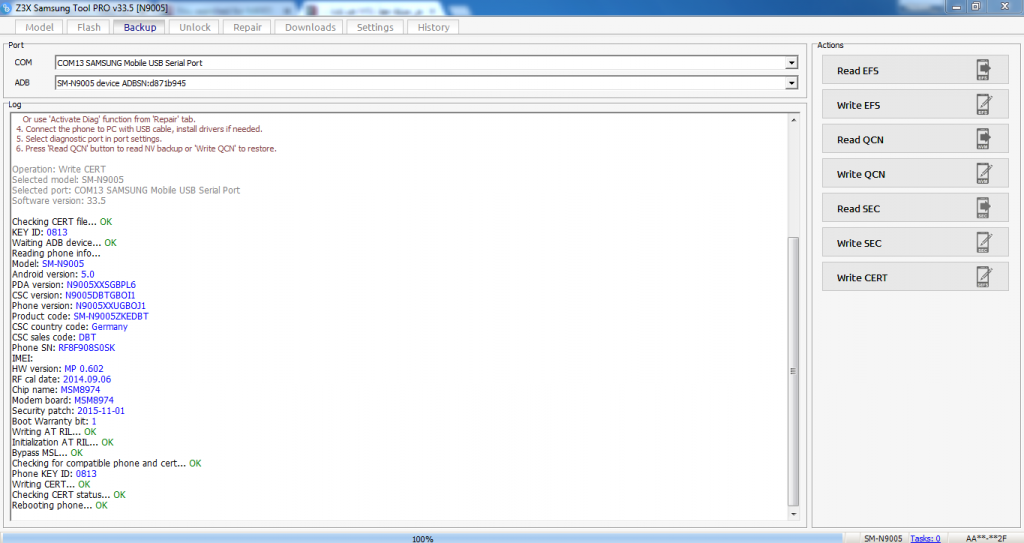Click the CSC sales code DBT value
1024x543 pixels.
(x=88, y=337)
